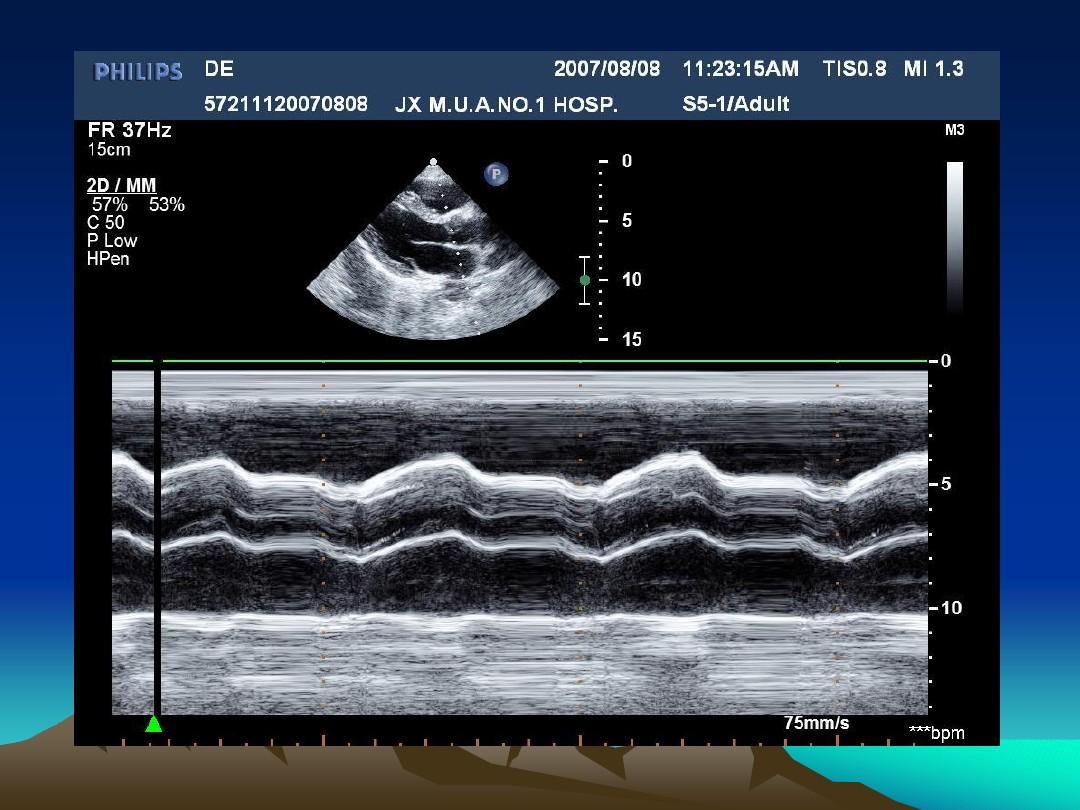Screen dimensions: 1080x810
Task: Click the 'DE' patient name field
Action: pyautogui.click(x=219, y=69)
